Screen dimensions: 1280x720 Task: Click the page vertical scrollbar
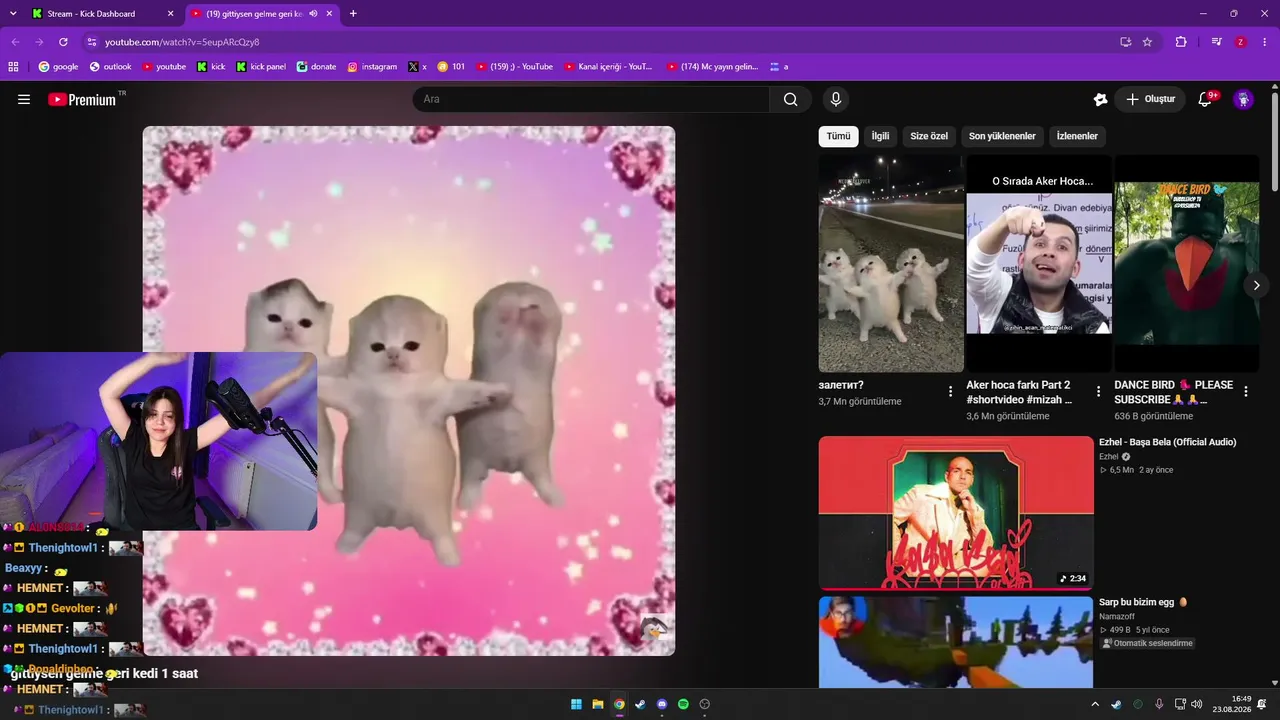[1274, 140]
